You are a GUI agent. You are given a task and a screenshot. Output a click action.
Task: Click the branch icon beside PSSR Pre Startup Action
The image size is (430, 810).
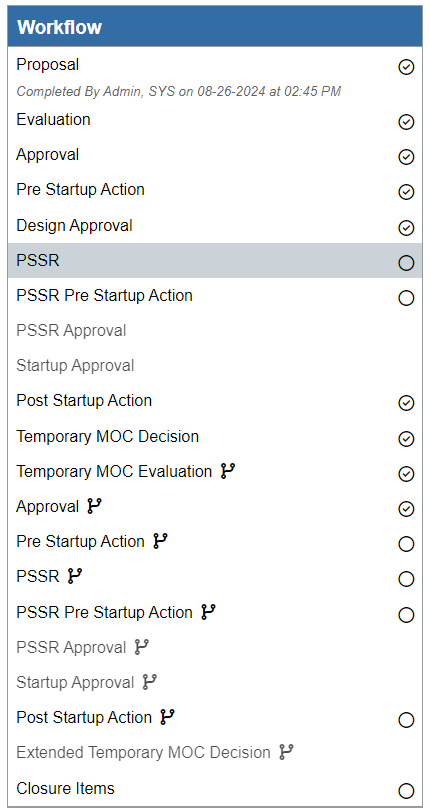pos(208,612)
